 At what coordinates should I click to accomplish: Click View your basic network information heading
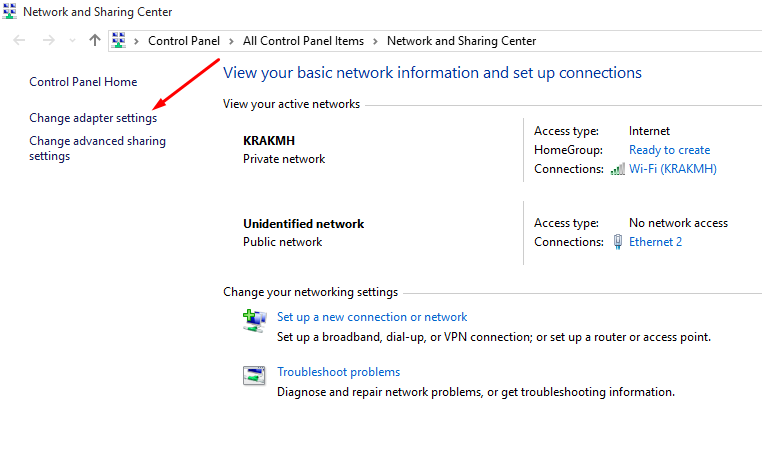tap(432, 73)
